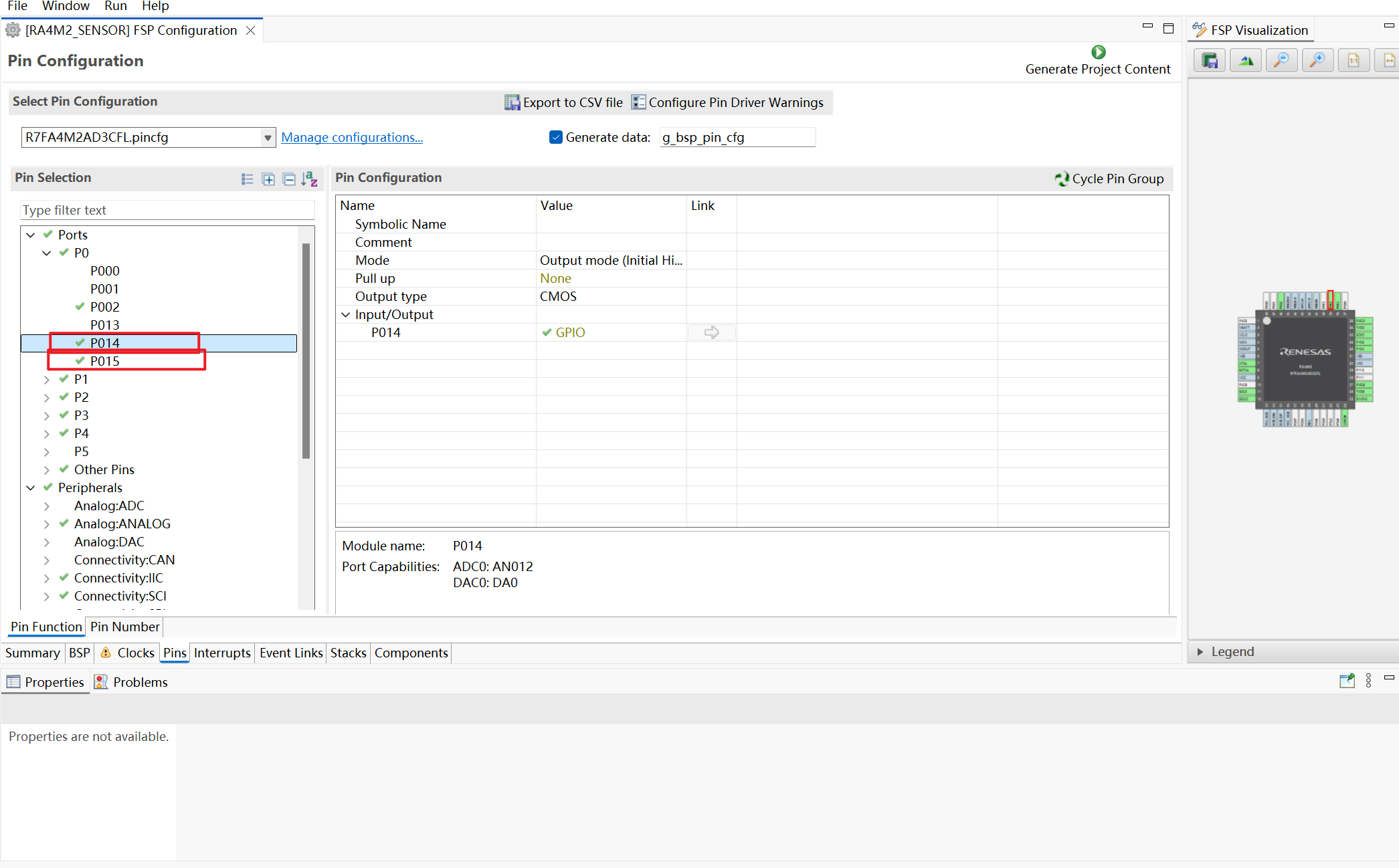Viewport: 1399px width, 868px height.
Task: Expand the Legend section
Action: (1200, 651)
